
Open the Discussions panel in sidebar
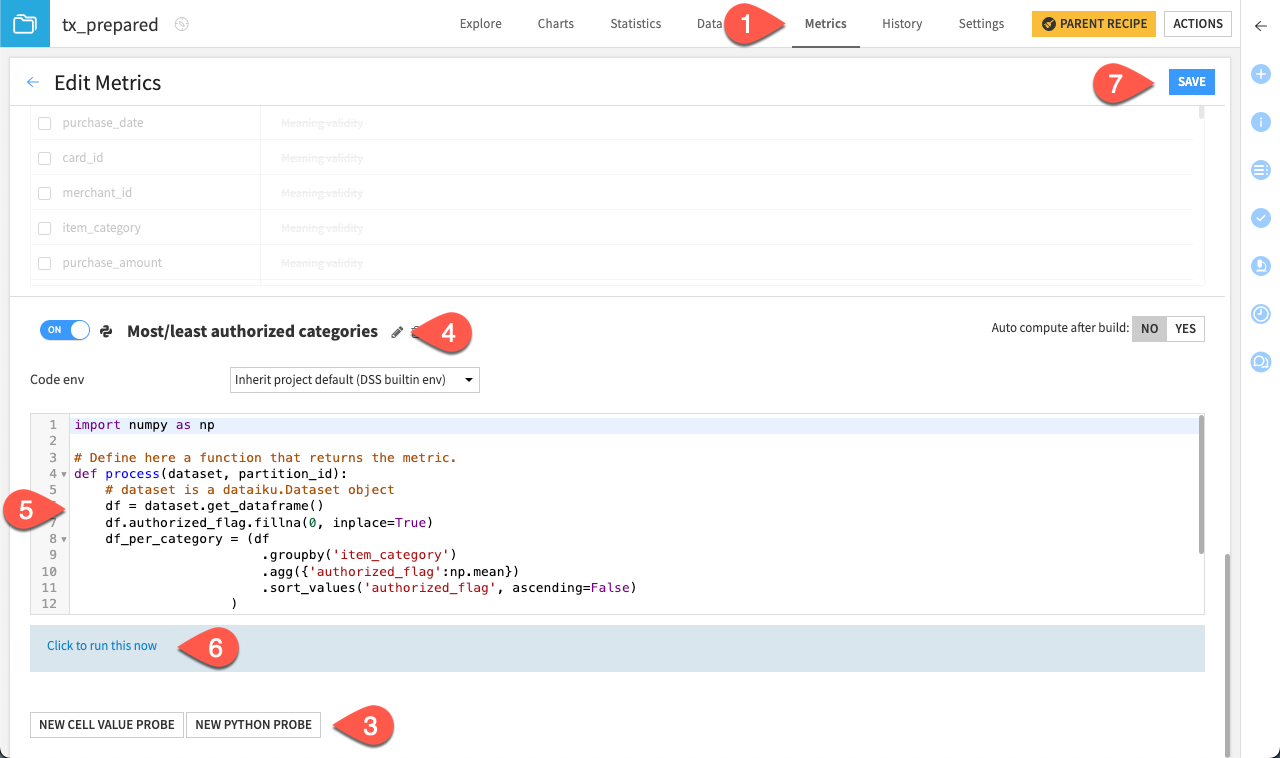(1261, 361)
